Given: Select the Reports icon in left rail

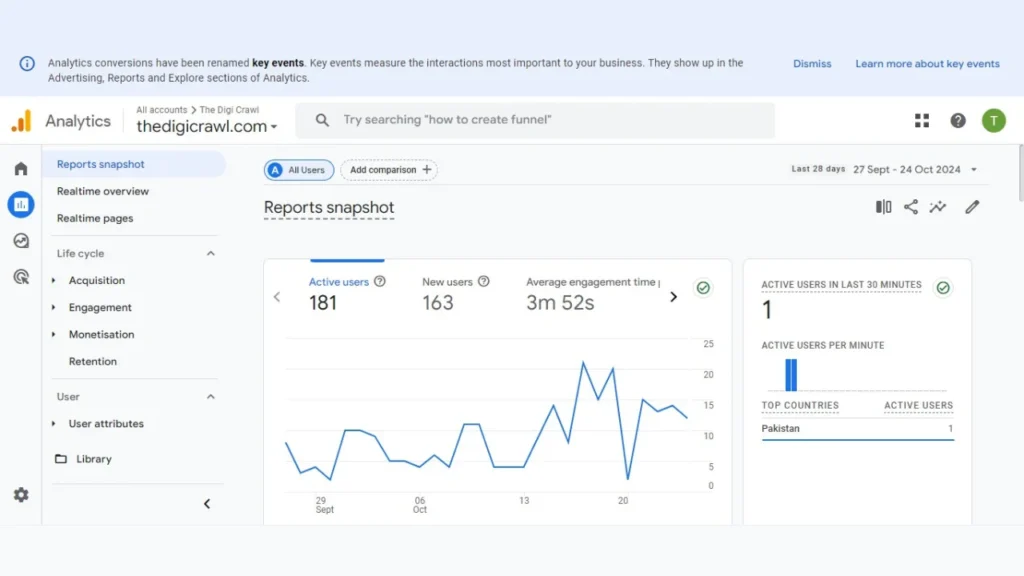Looking at the screenshot, I should (x=21, y=204).
